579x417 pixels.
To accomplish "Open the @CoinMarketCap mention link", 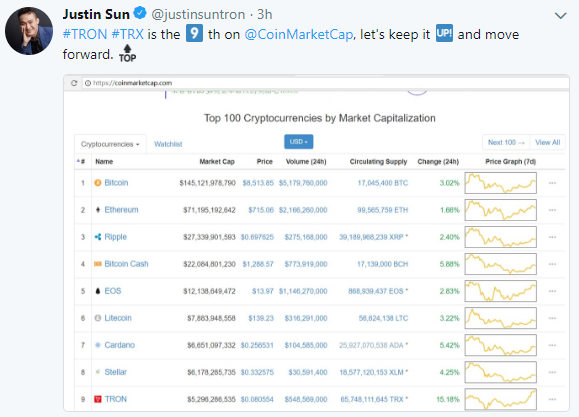I will (299, 34).
